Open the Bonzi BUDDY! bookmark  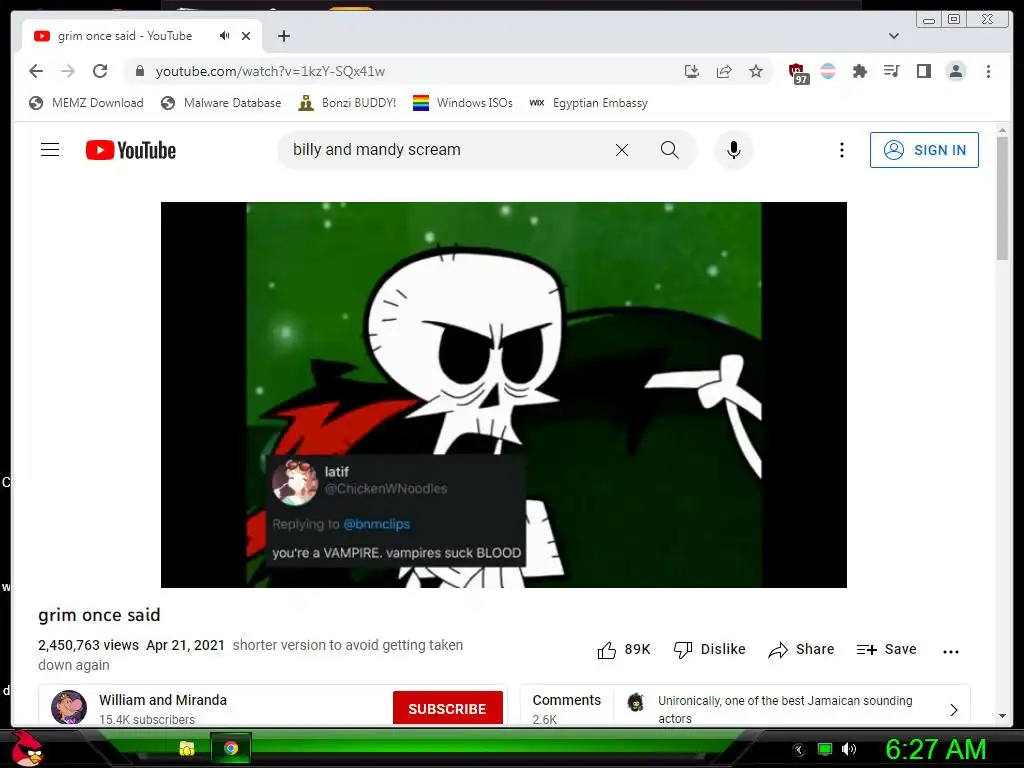pos(347,103)
